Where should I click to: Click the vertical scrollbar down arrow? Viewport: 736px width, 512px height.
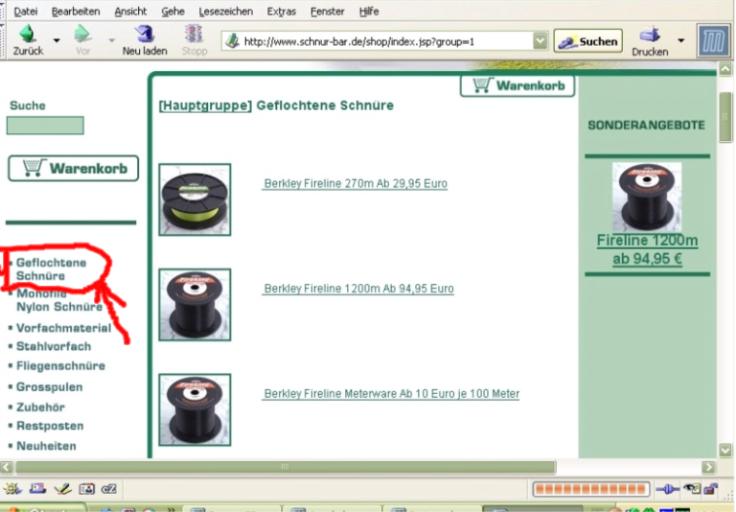coord(725,450)
